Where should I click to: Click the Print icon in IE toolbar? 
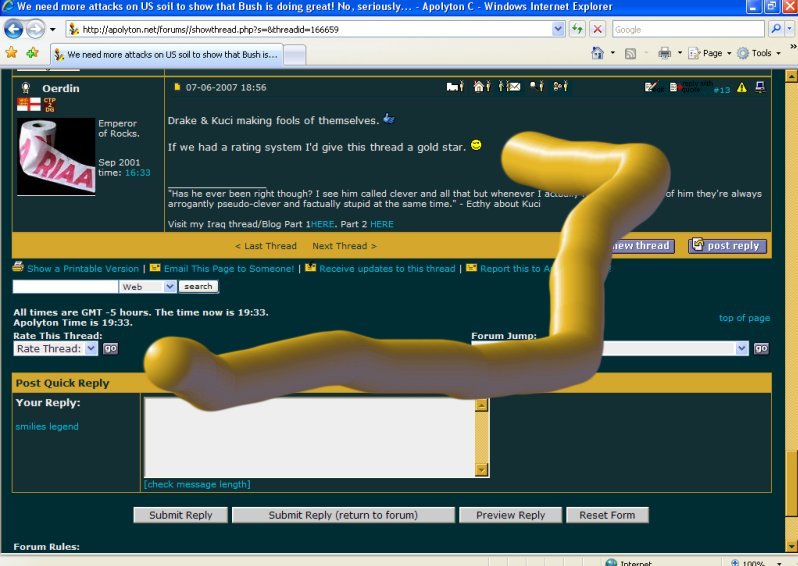664,53
